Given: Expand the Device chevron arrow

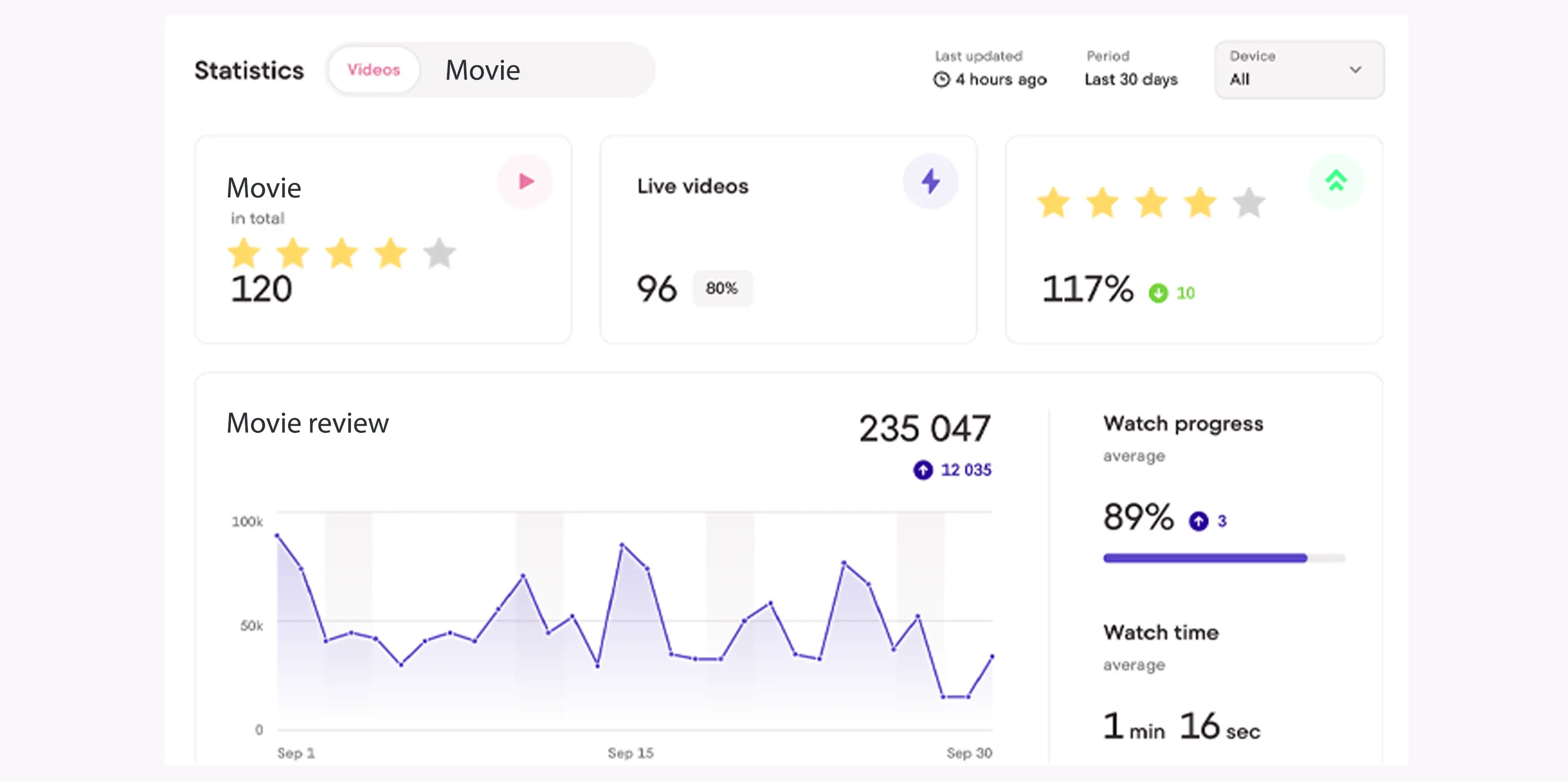Looking at the screenshot, I should tap(1355, 70).
